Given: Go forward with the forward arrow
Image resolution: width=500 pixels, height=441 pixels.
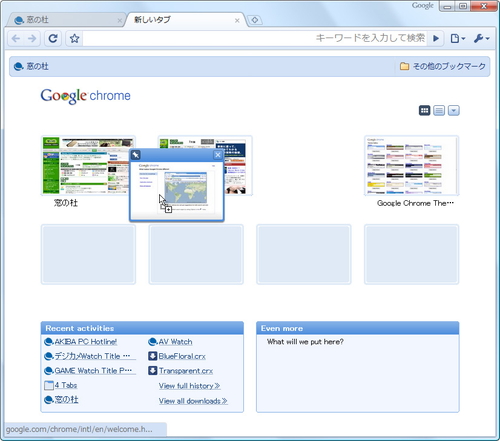Looking at the screenshot, I should [32, 39].
